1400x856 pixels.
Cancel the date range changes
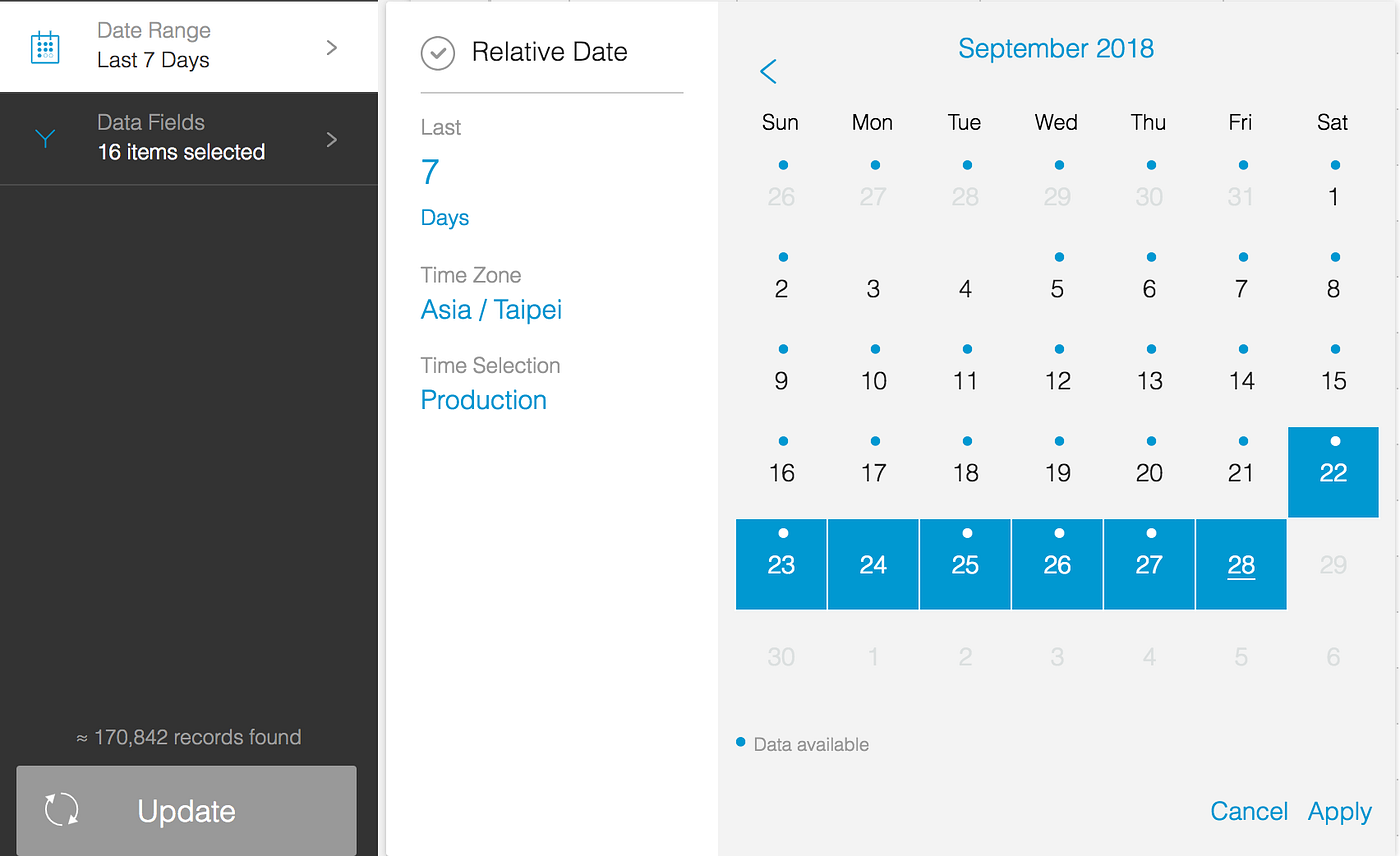1249,811
